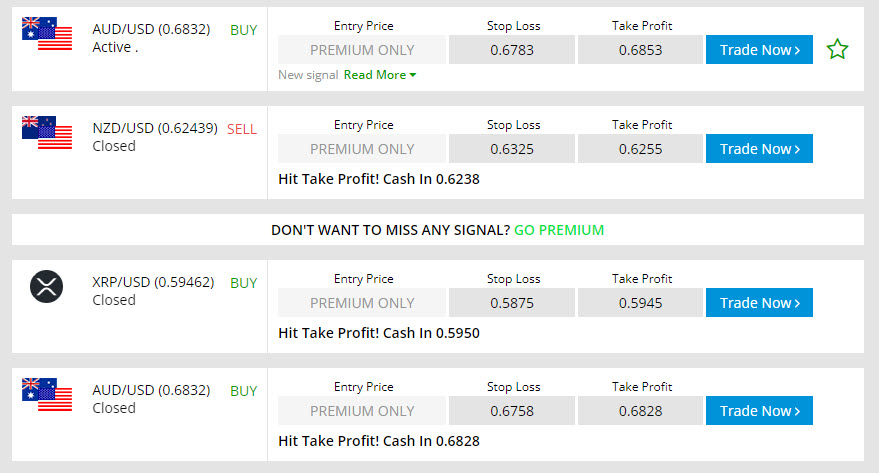Expand Read More on the new signal
This screenshot has height=473, width=879.
[380, 75]
